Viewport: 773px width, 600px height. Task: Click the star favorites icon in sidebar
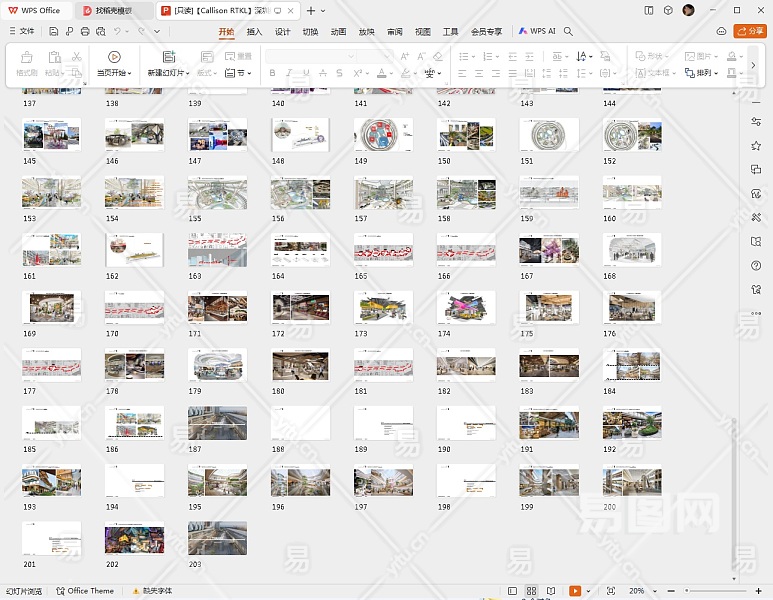(x=756, y=145)
